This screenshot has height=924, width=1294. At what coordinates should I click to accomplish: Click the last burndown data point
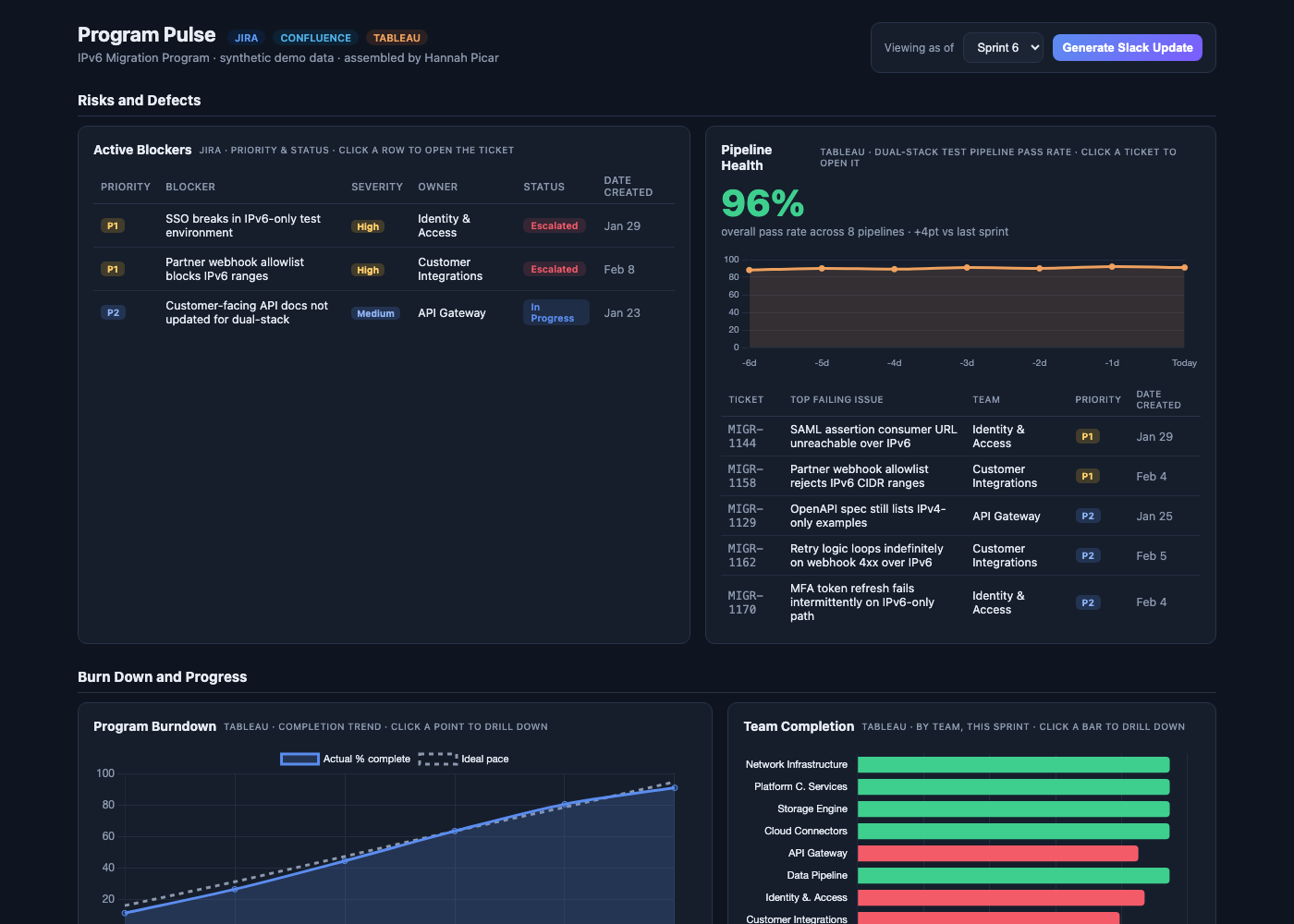pos(675,788)
